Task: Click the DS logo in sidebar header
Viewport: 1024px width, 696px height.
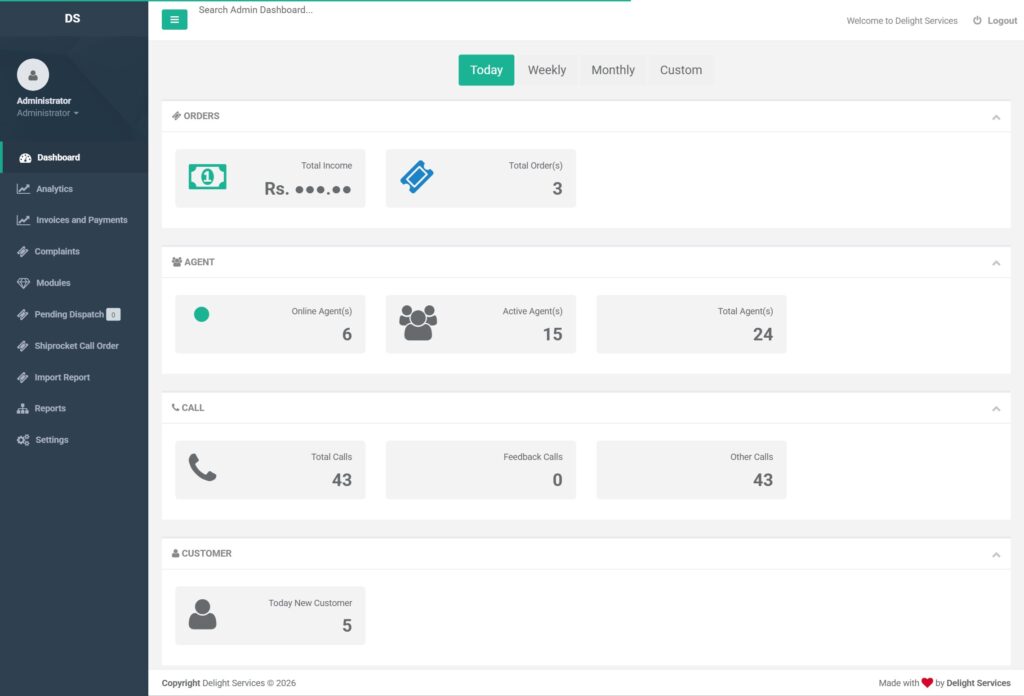Action: [x=72, y=18]
